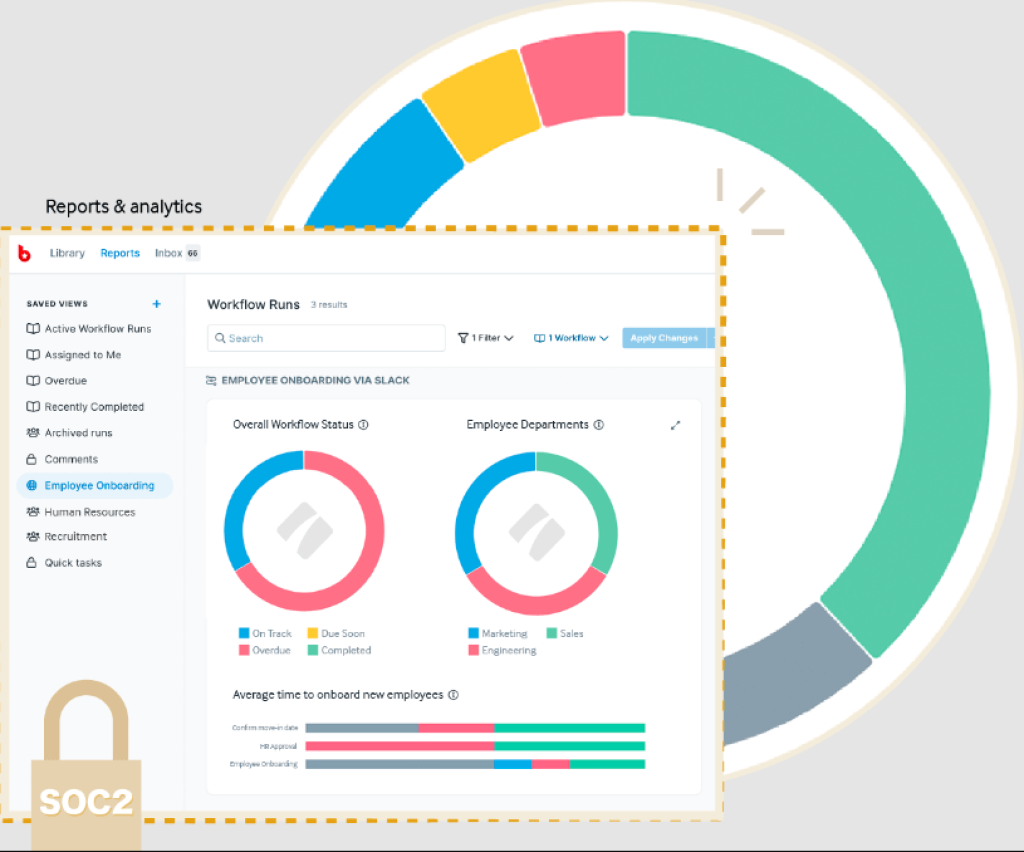The height and width of the screenshot is (852, 1024).
Task: Click the info icon beside Average time to onboard
Action: tap(454, 694)
